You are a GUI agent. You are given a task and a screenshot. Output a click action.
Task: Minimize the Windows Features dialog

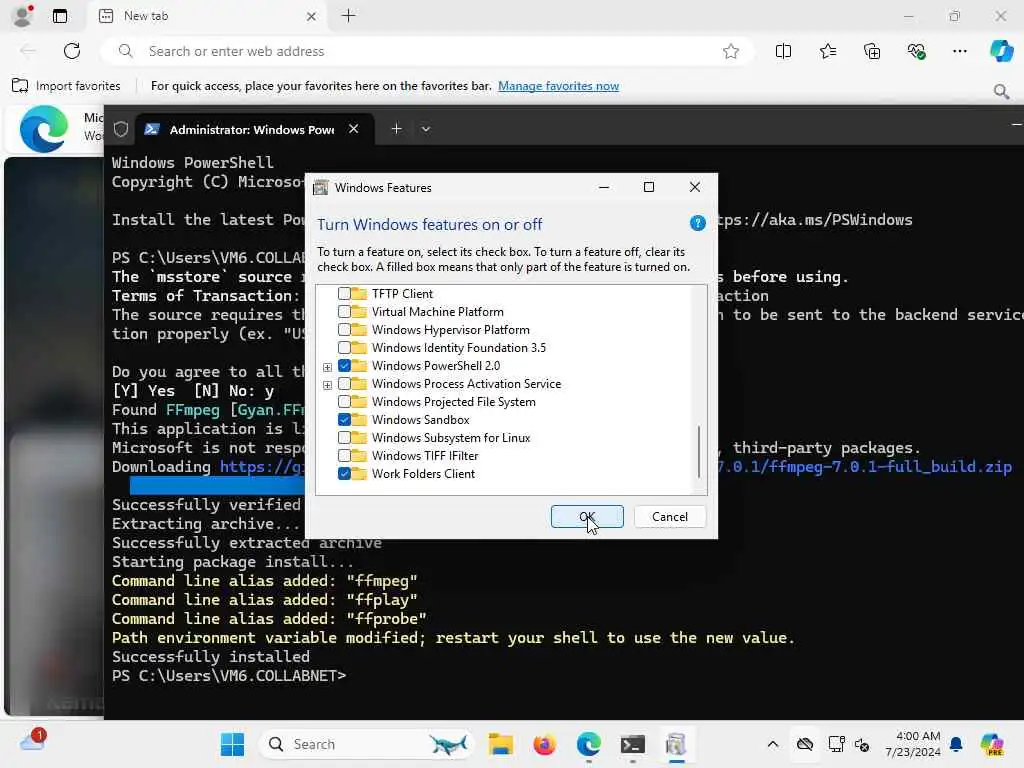(x=603, y=187)
